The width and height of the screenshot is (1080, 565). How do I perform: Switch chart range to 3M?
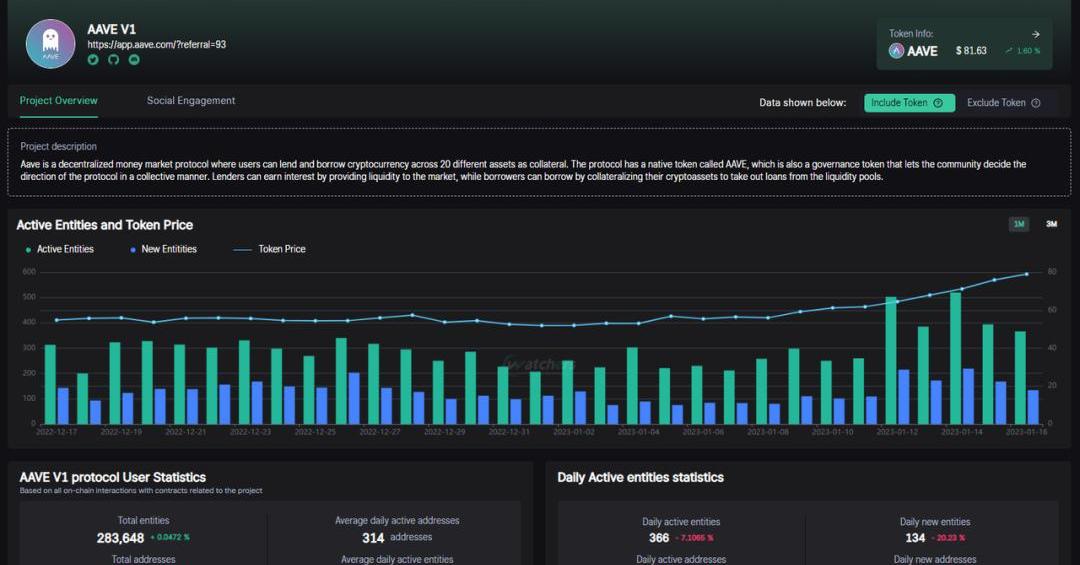(x=1051, y=224)
